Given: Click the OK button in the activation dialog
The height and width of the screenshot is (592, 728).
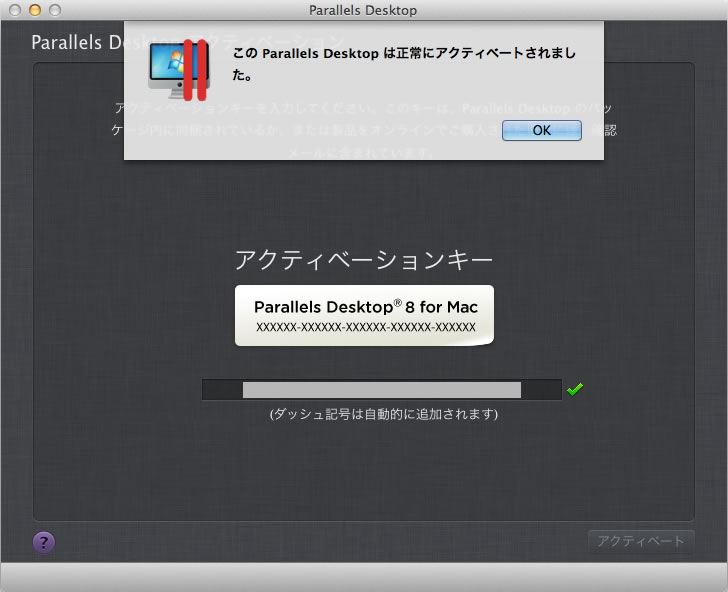Looking at the screenshot, I should (541, 130).
